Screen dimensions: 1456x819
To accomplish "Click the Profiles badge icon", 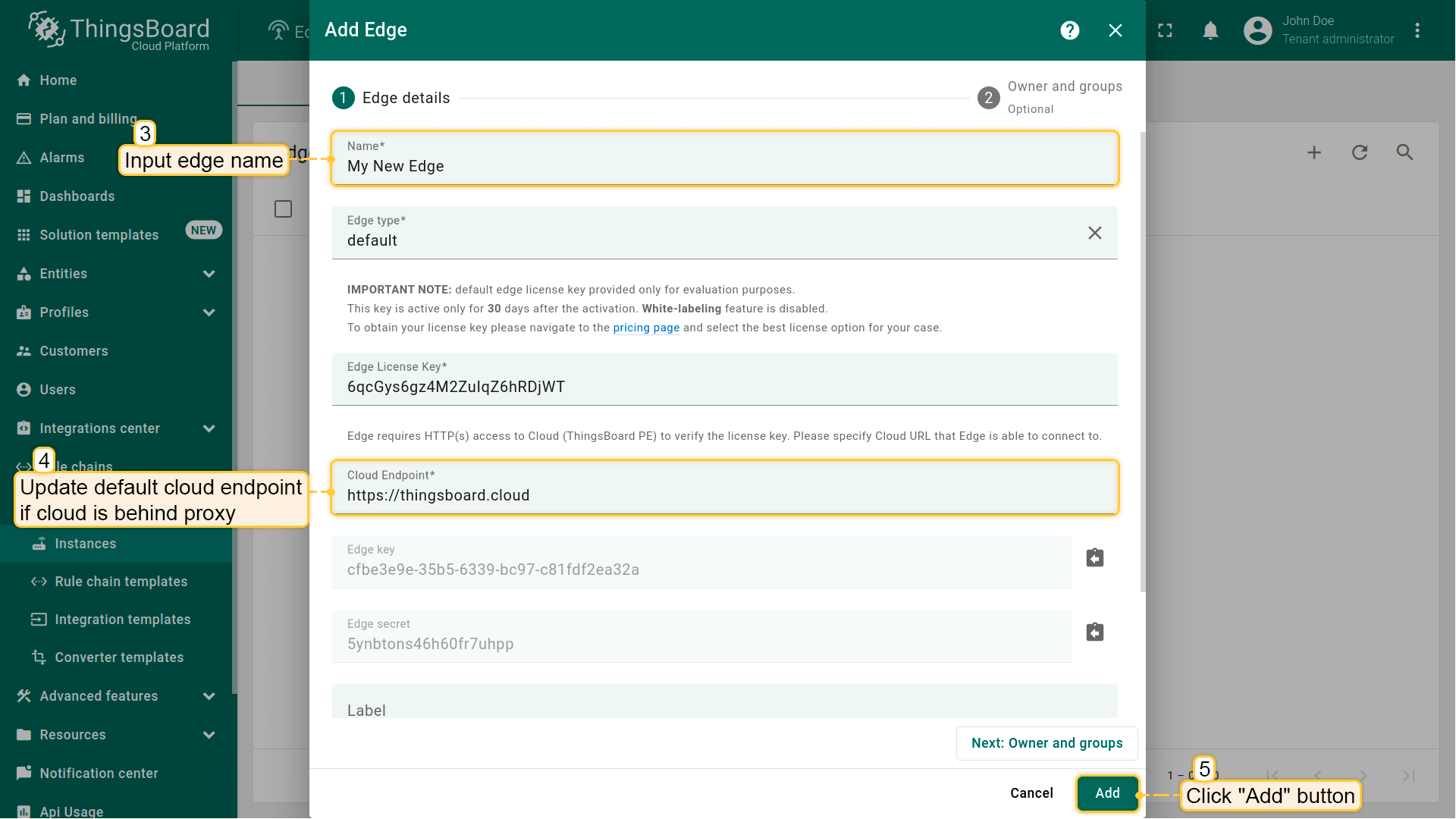I will coord(24,312).
